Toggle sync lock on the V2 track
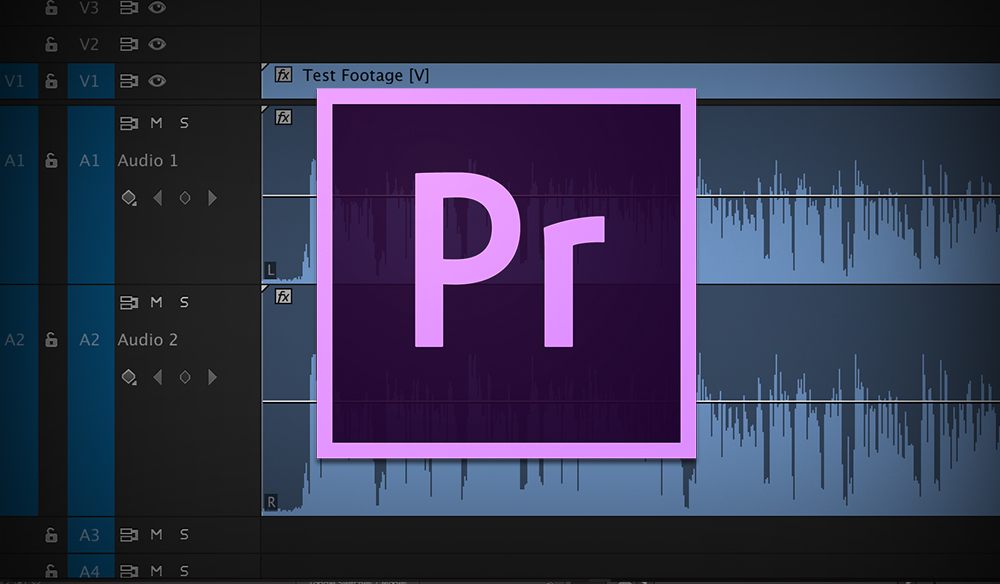The width and height of the screenshot is (1000, 584). point(128,44)
